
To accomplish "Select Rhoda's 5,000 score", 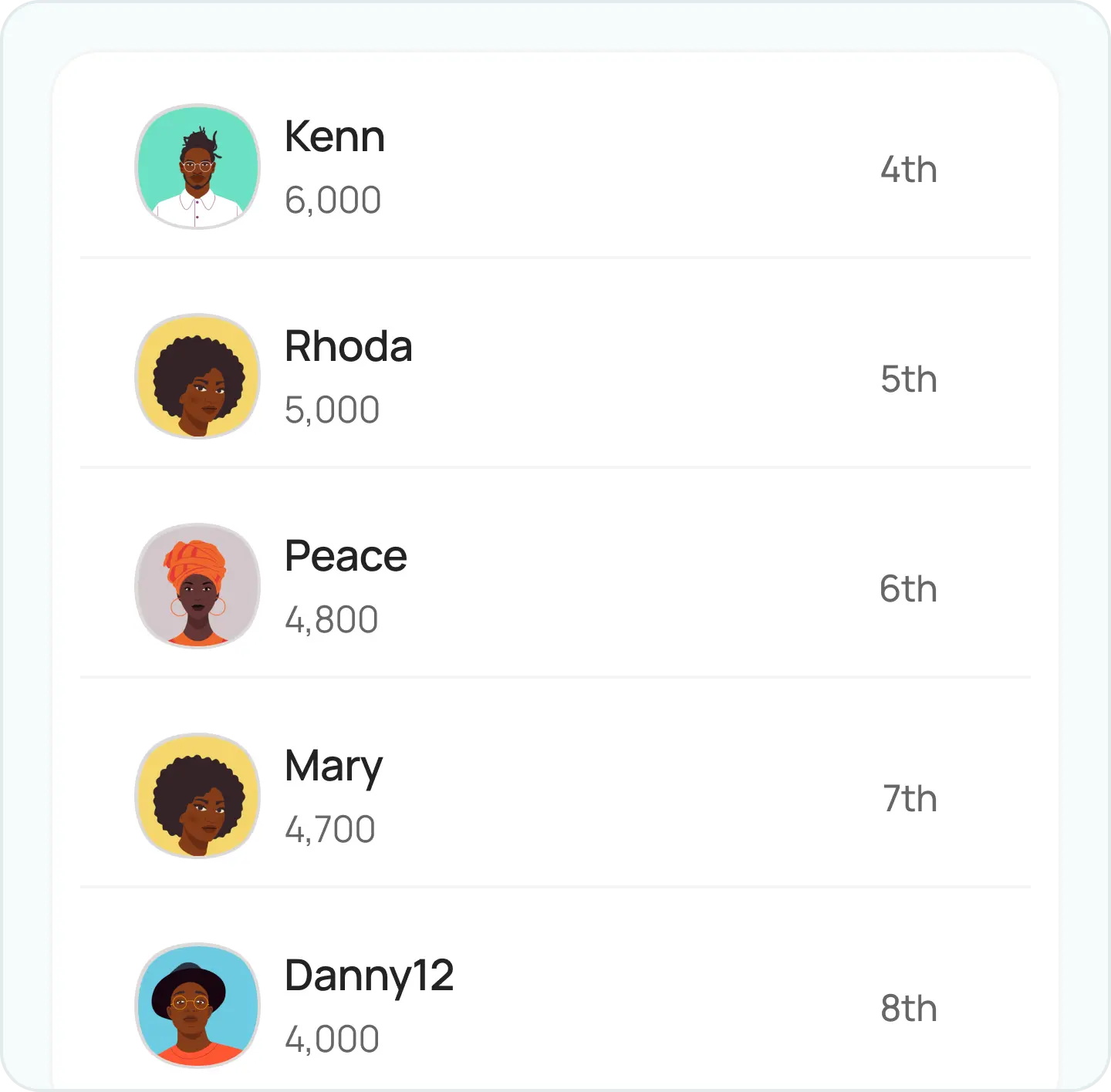I will click(332, 411).
